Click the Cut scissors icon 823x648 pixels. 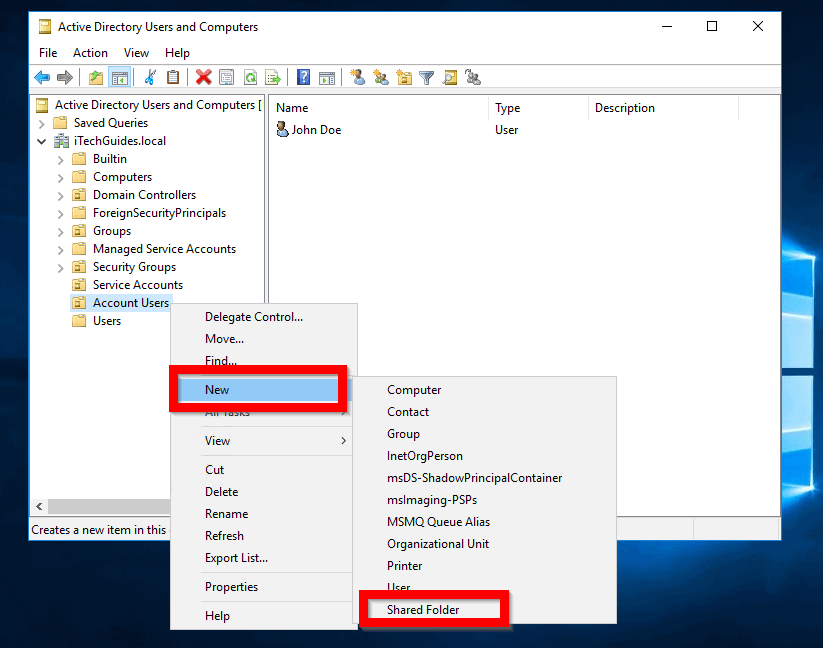150,78
